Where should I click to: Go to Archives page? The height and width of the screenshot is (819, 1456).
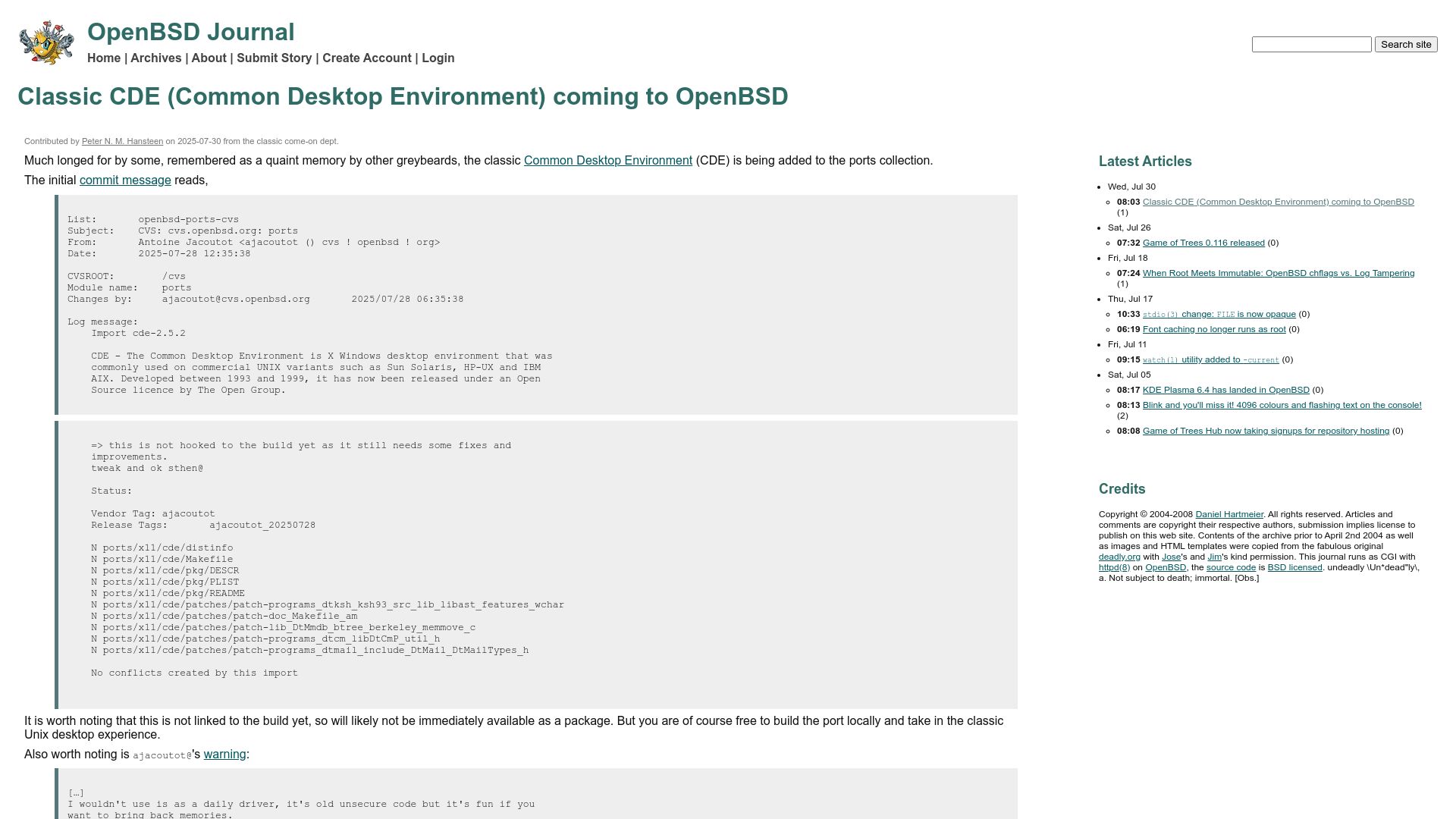(x=156, y=58)
